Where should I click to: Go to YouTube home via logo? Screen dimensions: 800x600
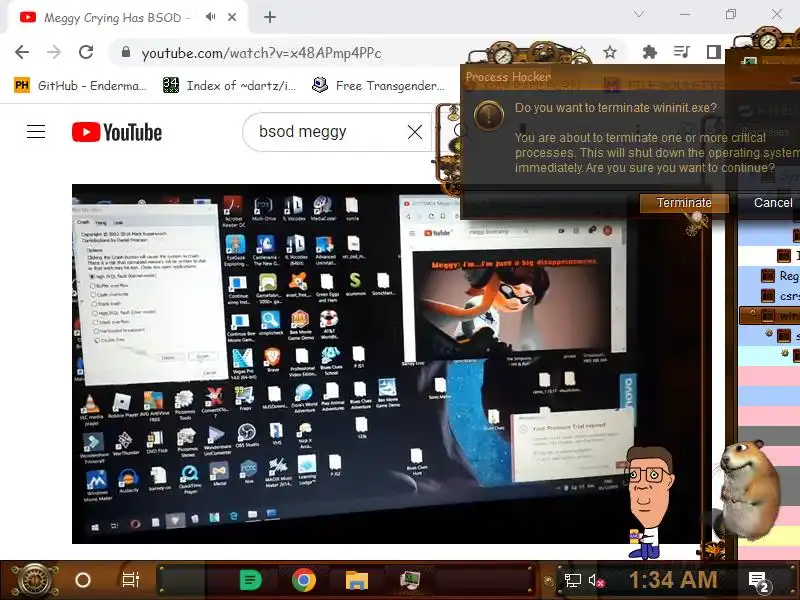(117, 132)
